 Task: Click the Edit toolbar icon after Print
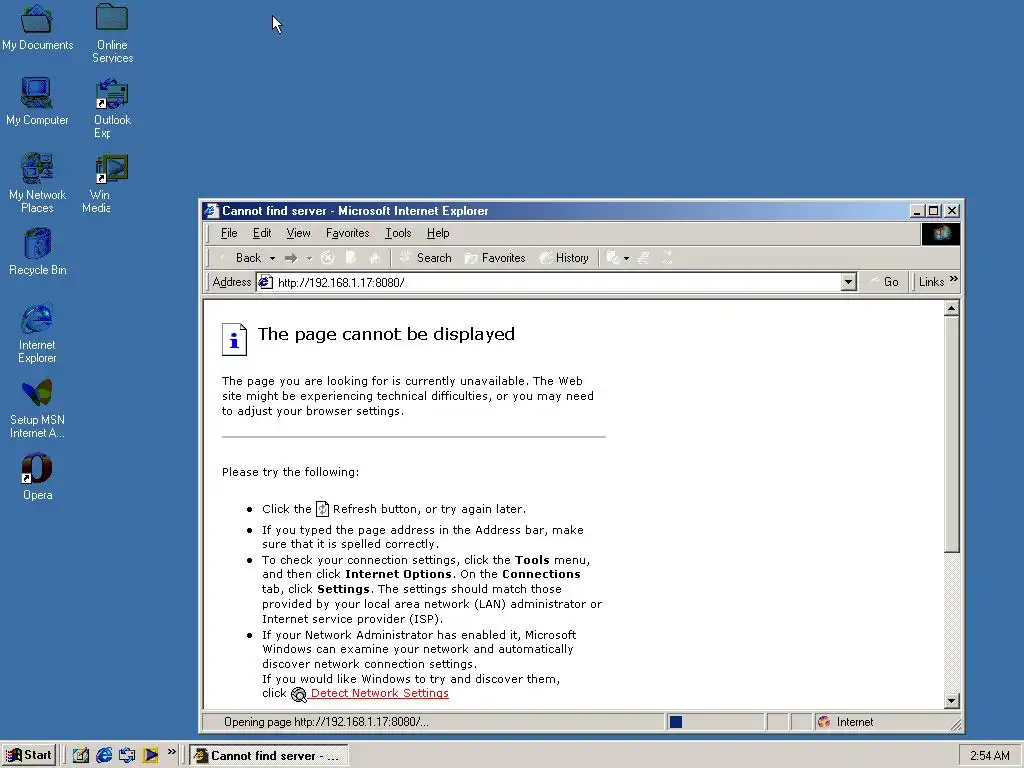tap(667, 258)
